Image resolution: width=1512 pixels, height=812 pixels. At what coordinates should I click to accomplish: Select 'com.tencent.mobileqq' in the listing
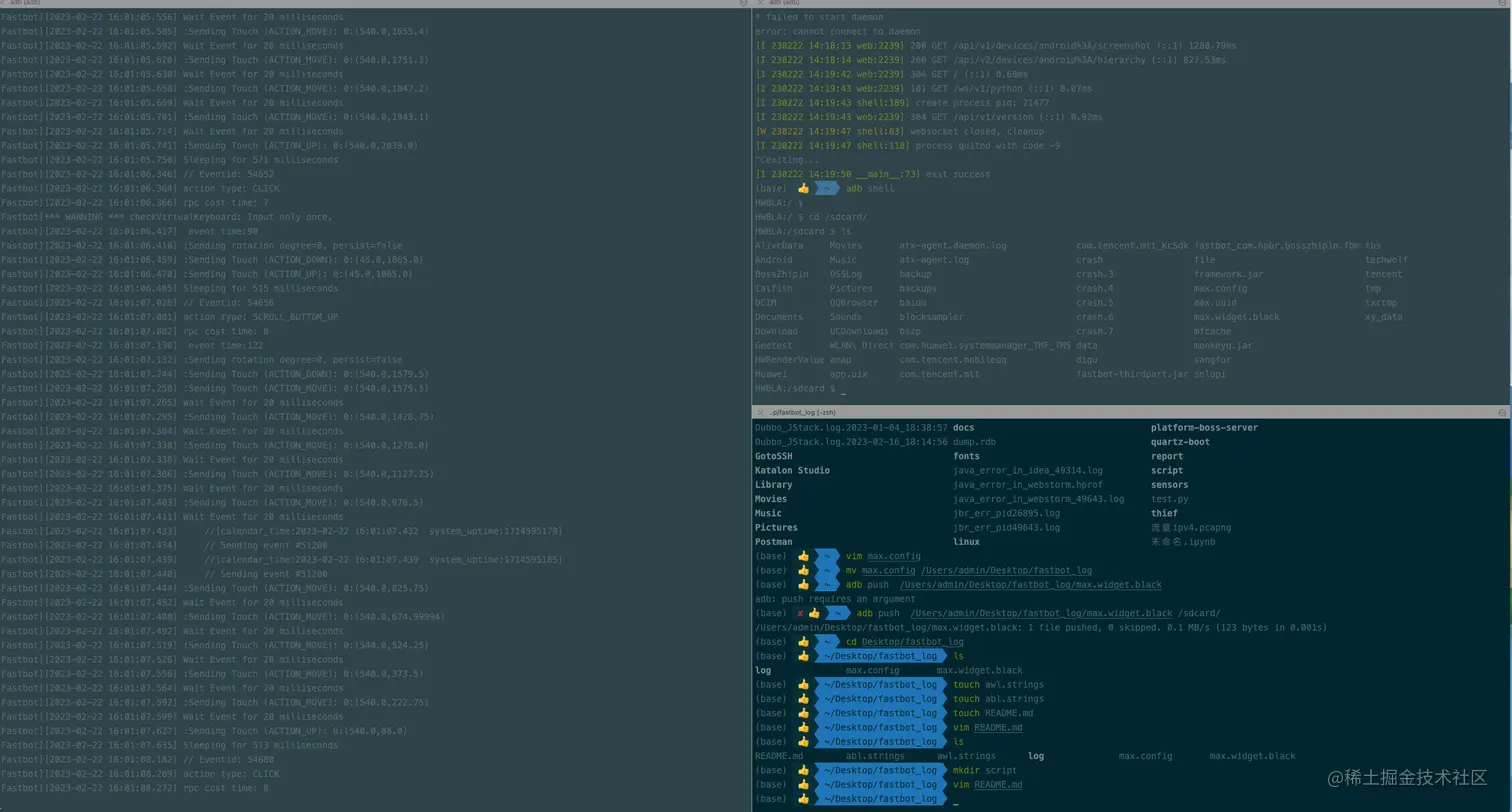(953, 360)
